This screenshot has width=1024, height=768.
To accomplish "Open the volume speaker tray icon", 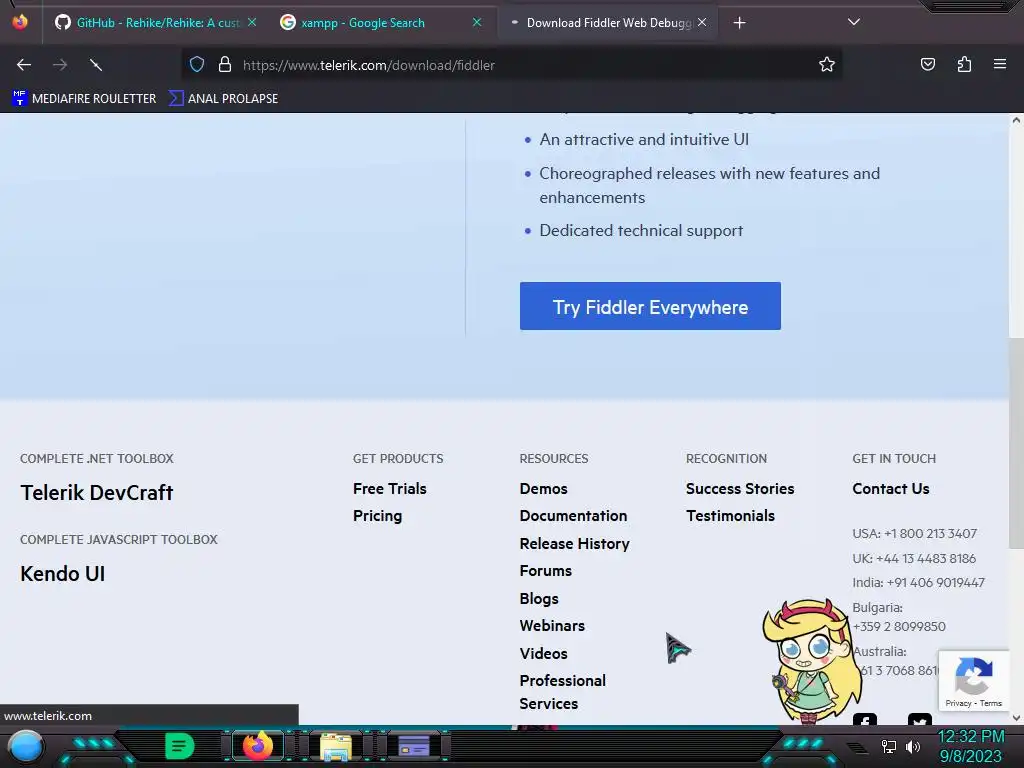I will coord(913,746).
